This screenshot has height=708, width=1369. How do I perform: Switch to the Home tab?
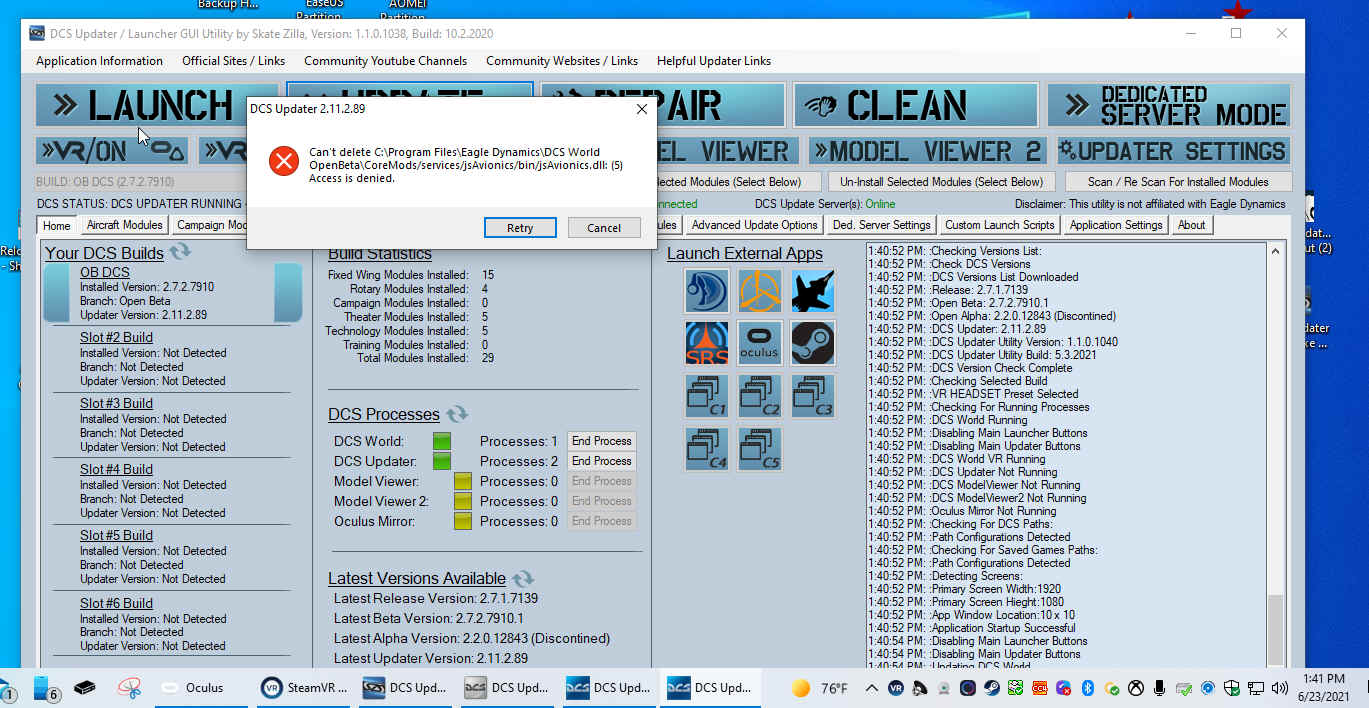57,226
